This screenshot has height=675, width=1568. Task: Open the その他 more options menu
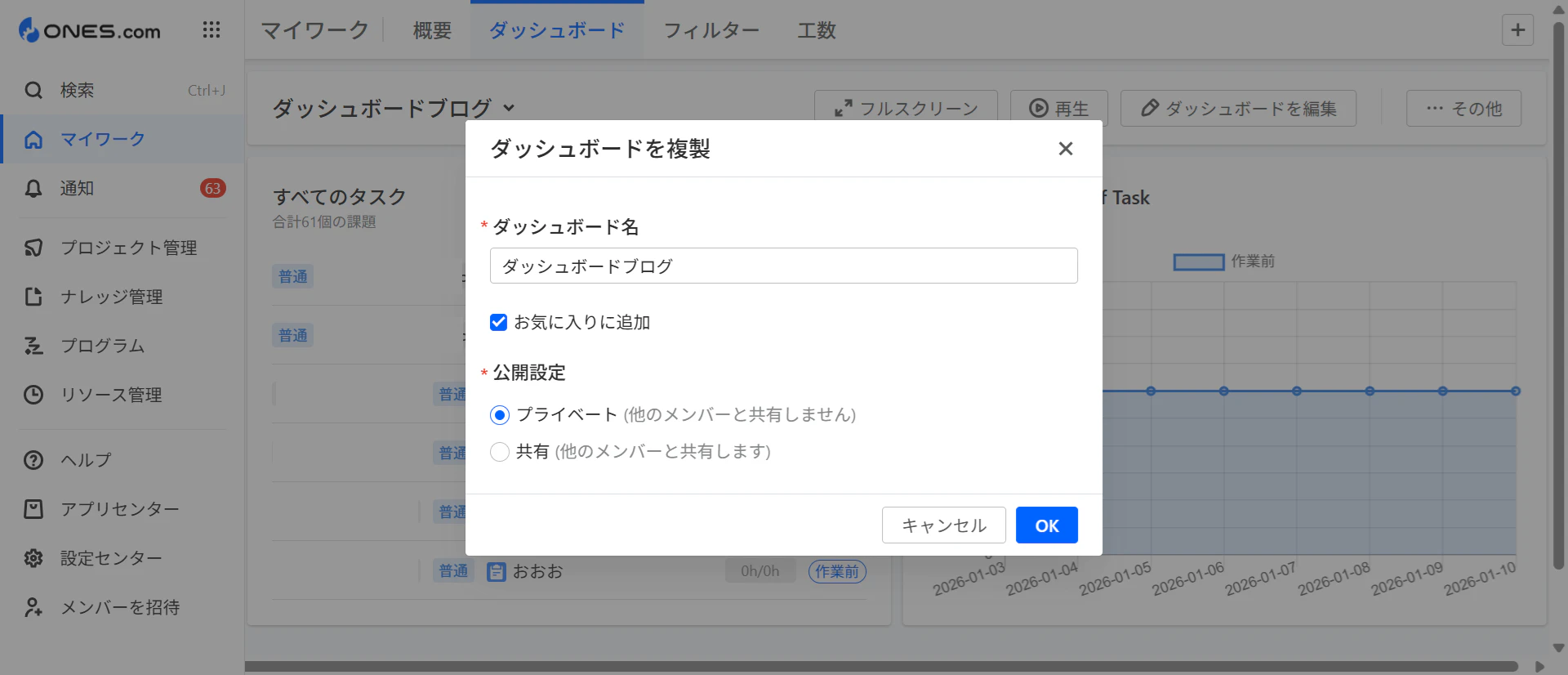1463,109
